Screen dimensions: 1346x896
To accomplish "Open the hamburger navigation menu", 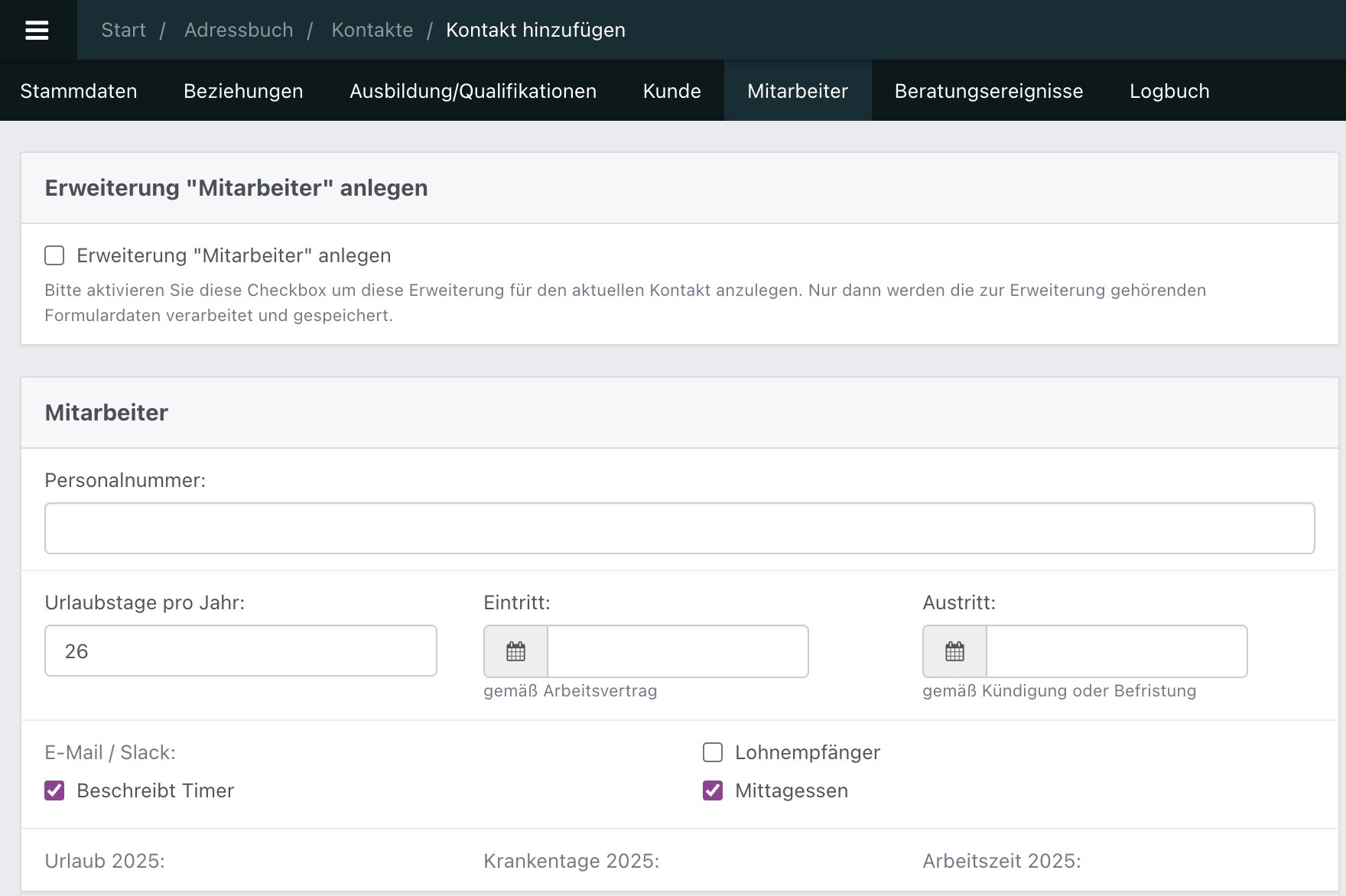I will (x=37, y=30).
